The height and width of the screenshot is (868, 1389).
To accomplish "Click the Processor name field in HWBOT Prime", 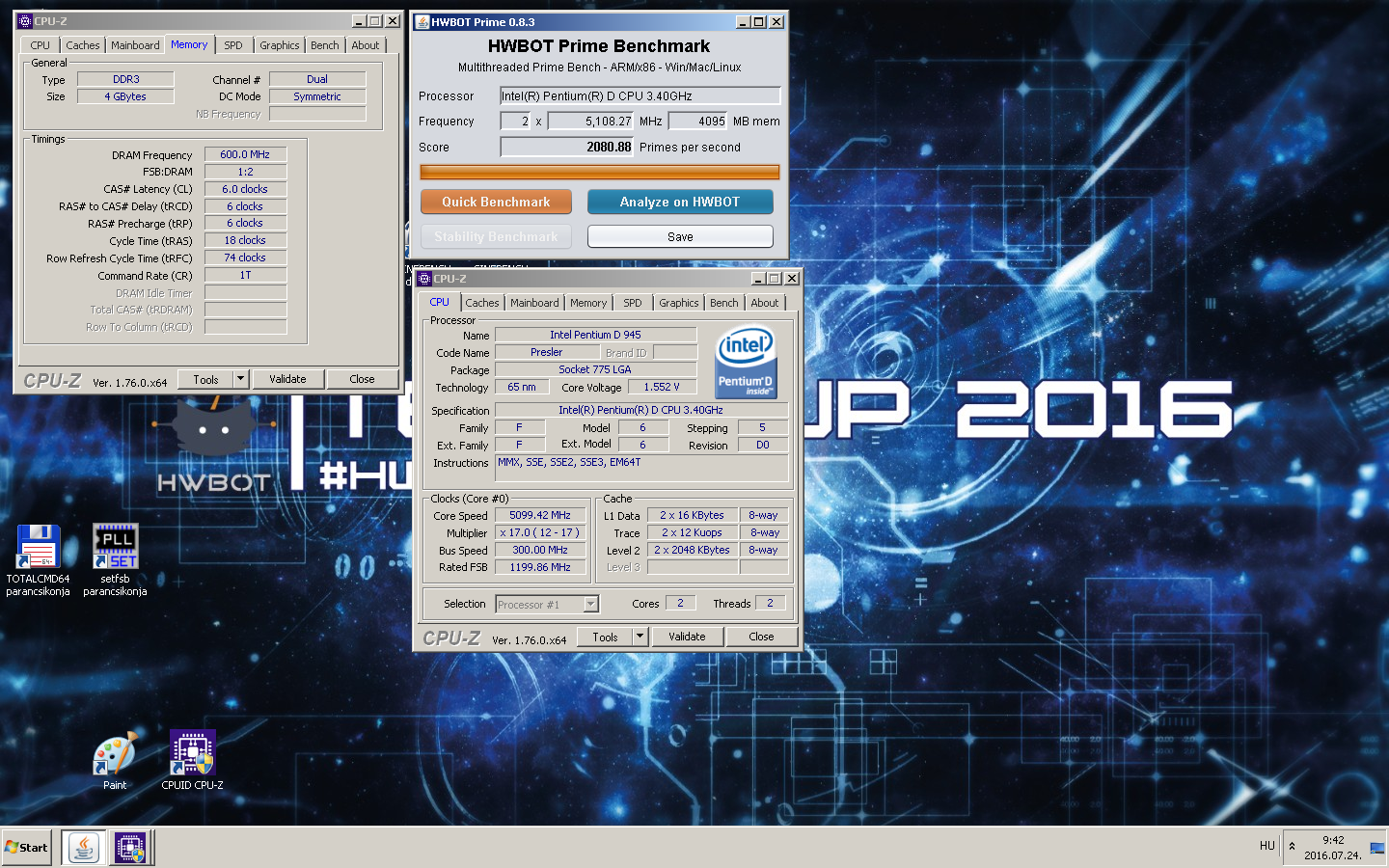I will pos(640,95).
